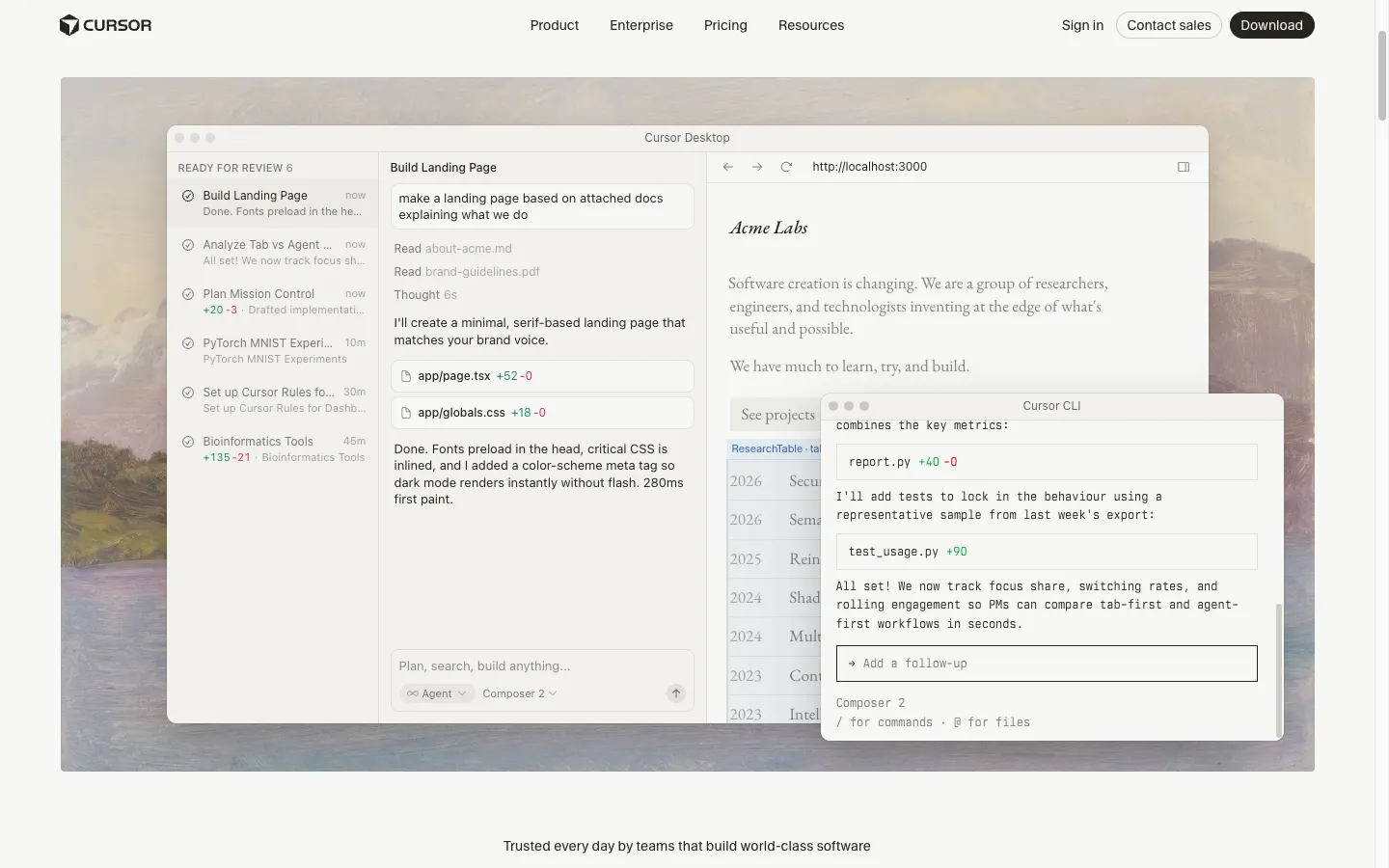Click Read about-acme.md step
This screenshot has width=1389, height=868.
pos(452,249)
